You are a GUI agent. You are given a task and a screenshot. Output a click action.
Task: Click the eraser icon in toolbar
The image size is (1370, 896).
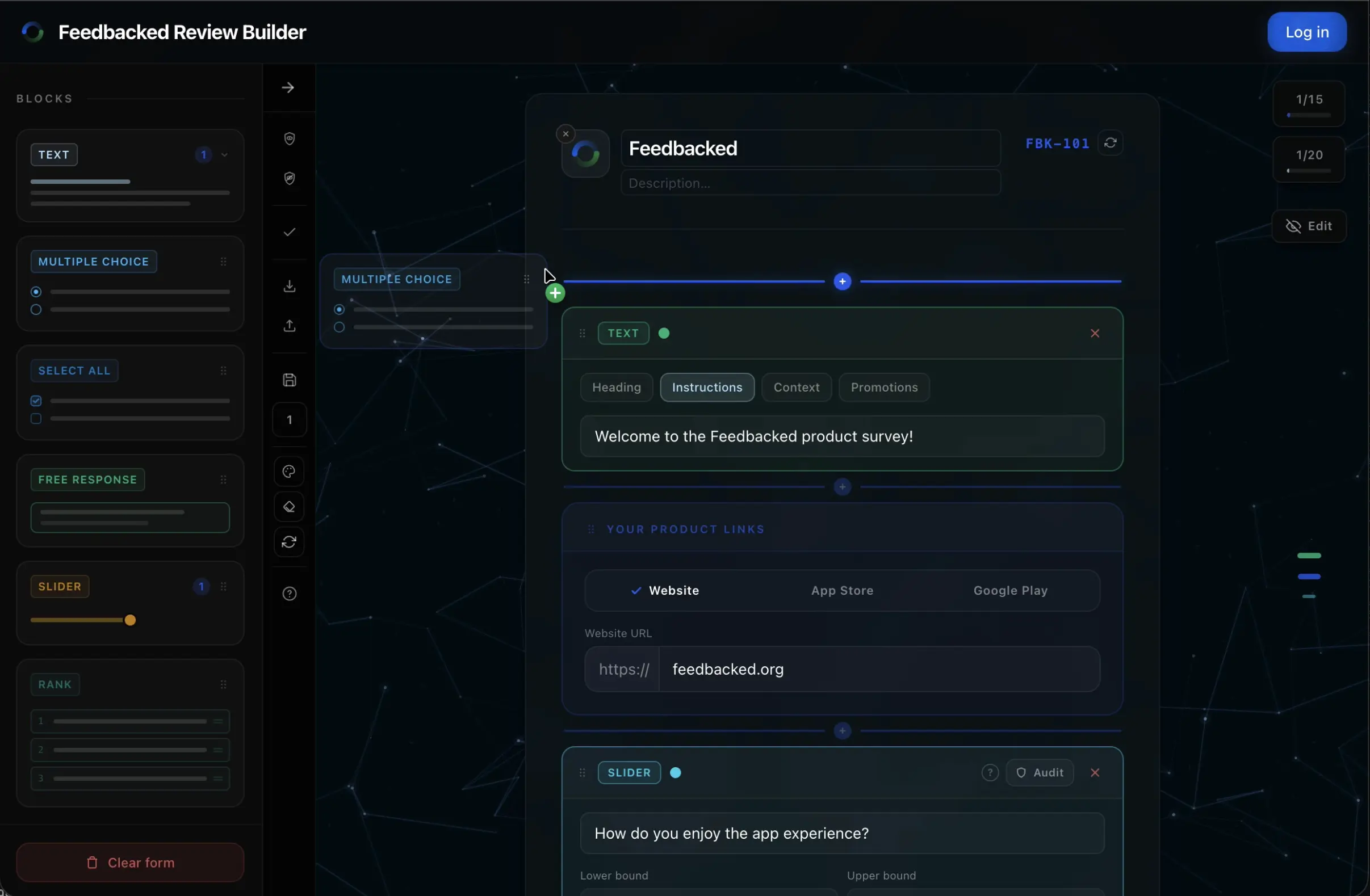point(289,507)
